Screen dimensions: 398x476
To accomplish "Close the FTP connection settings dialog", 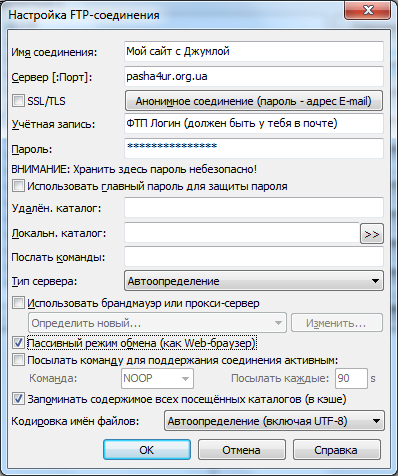I will tap(367, 10).
